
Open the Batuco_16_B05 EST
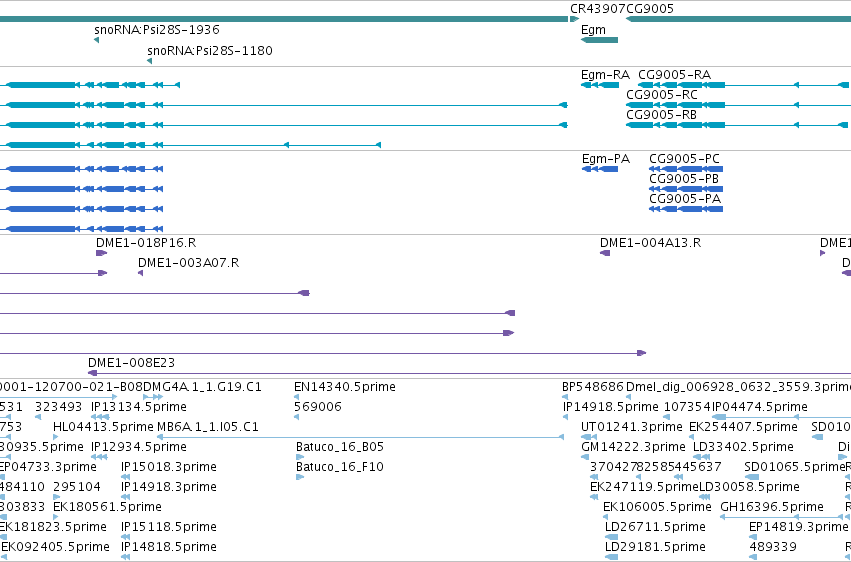[300, 457]
